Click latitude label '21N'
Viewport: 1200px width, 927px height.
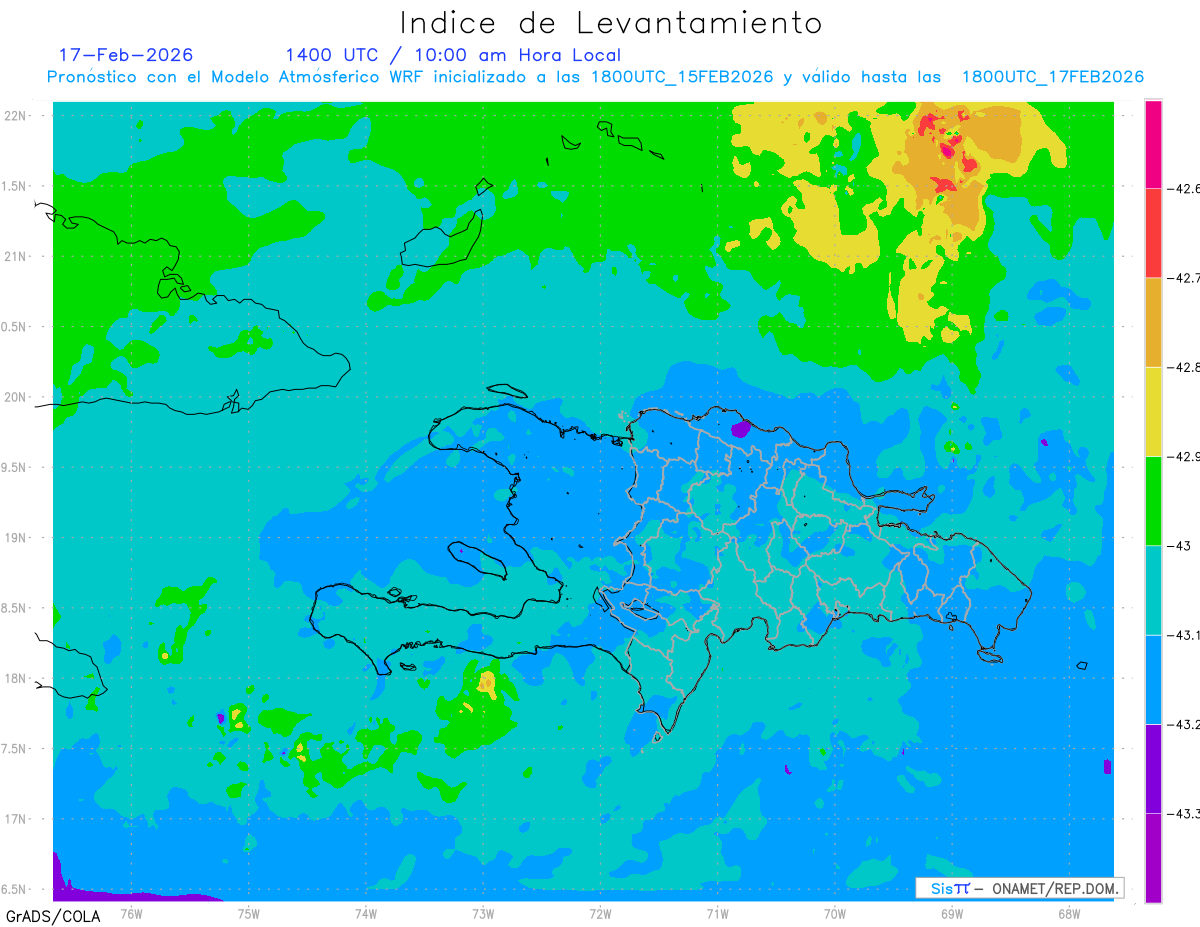[x=17, y=257]
